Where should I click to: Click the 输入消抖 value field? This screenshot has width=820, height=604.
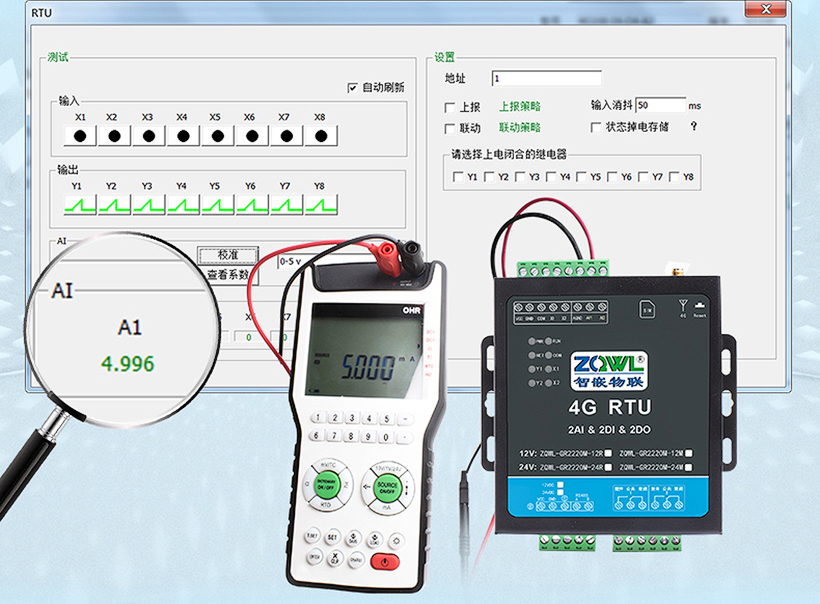coord(660,105)
